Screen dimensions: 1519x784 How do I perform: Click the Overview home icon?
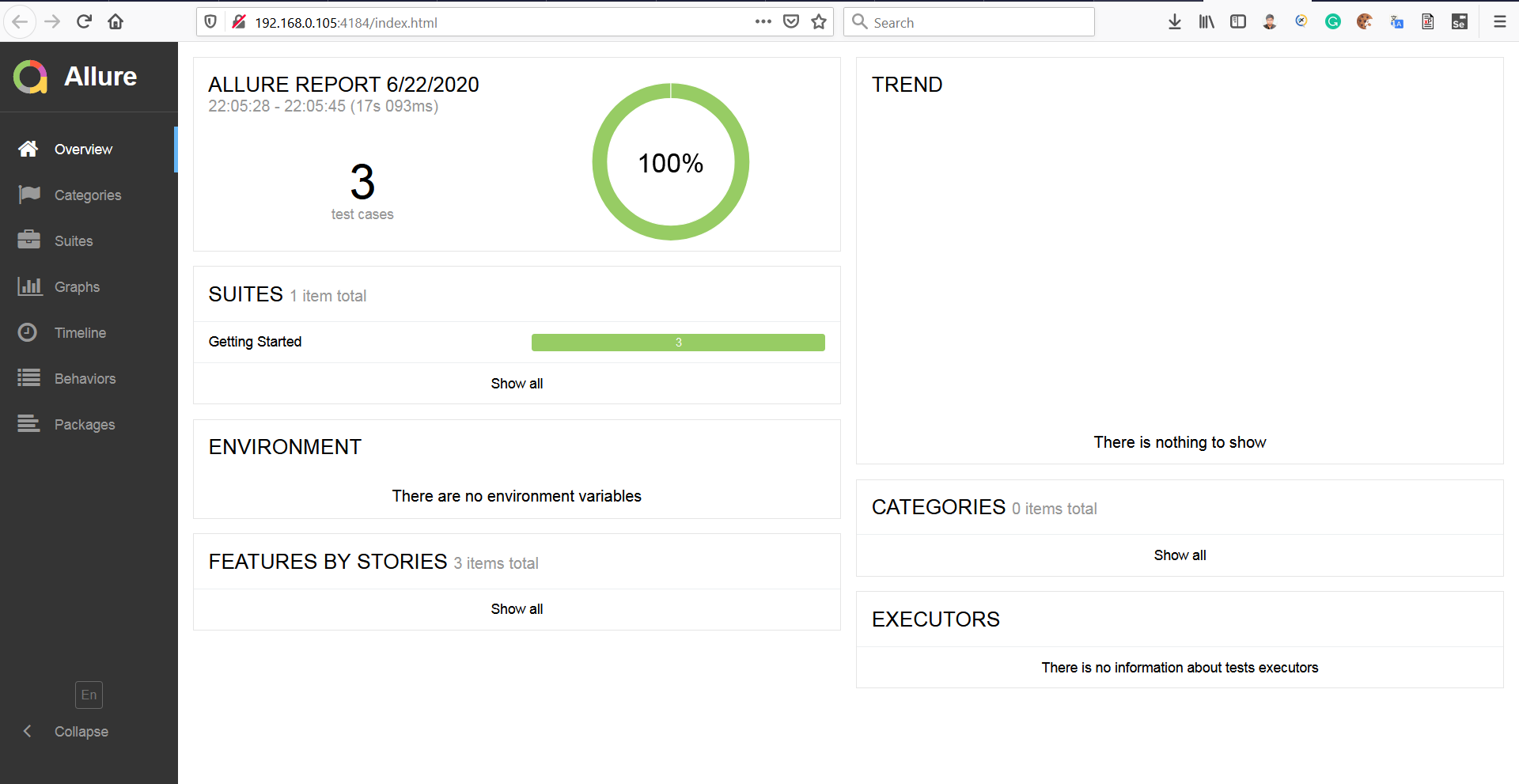click(x=28, y=149)
